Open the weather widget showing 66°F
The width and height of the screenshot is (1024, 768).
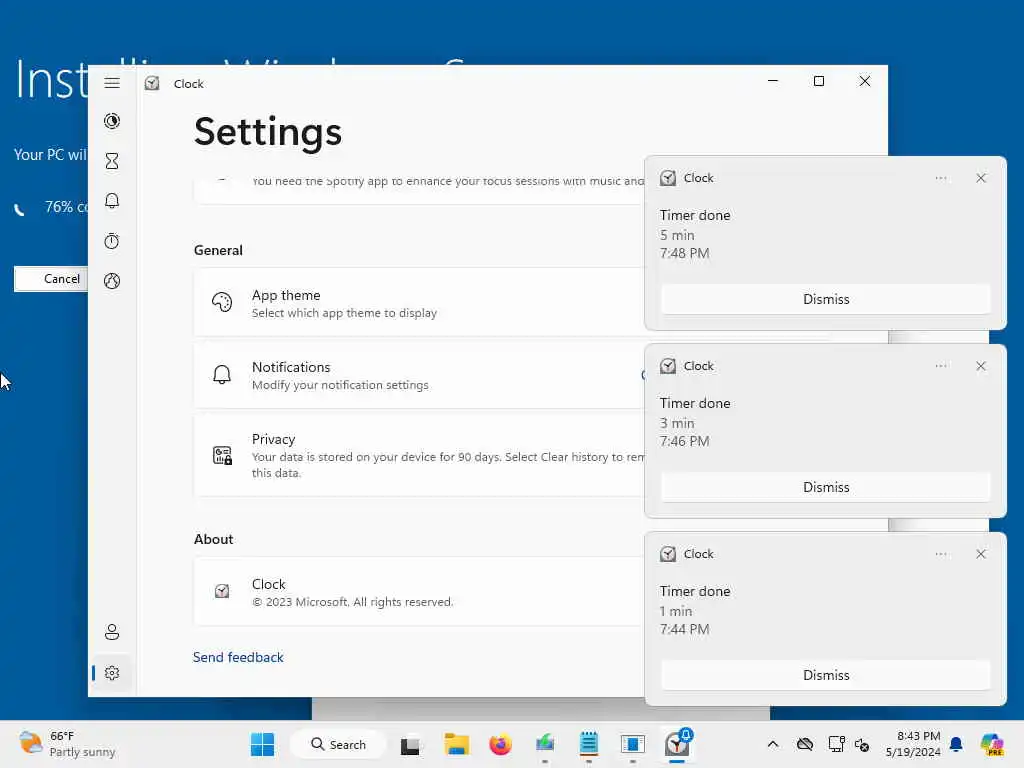67,744
